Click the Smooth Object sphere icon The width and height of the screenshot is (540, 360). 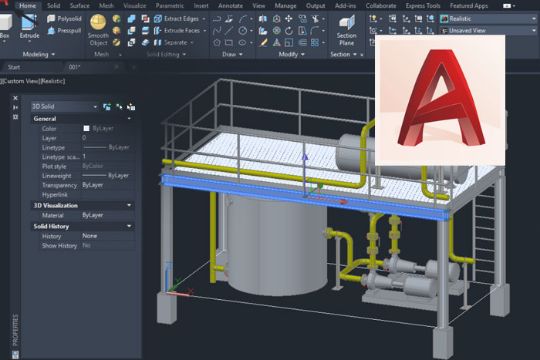pyautogui.click(x=98, y=22)
